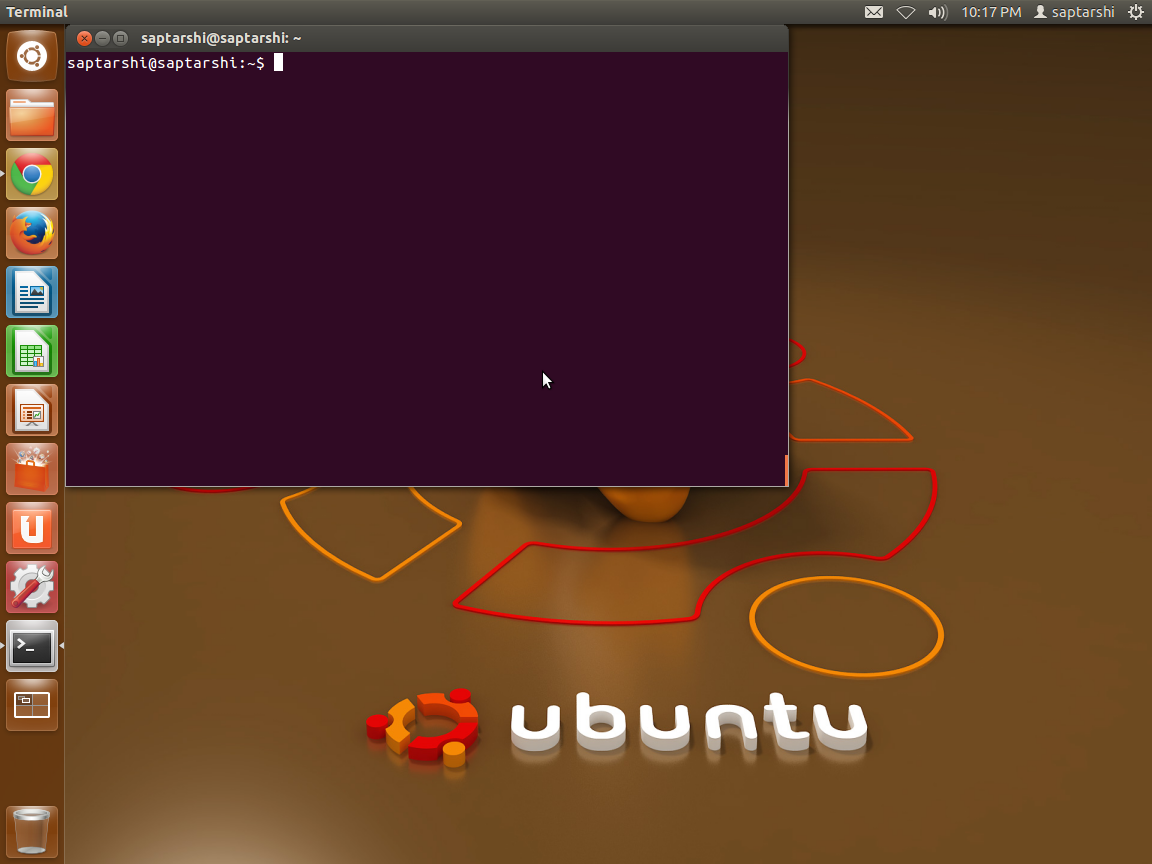The height and width of the screenshot is (864, 1152).
Task: Select the Terminal icon in the launcher
Action: tap(32, 646)
